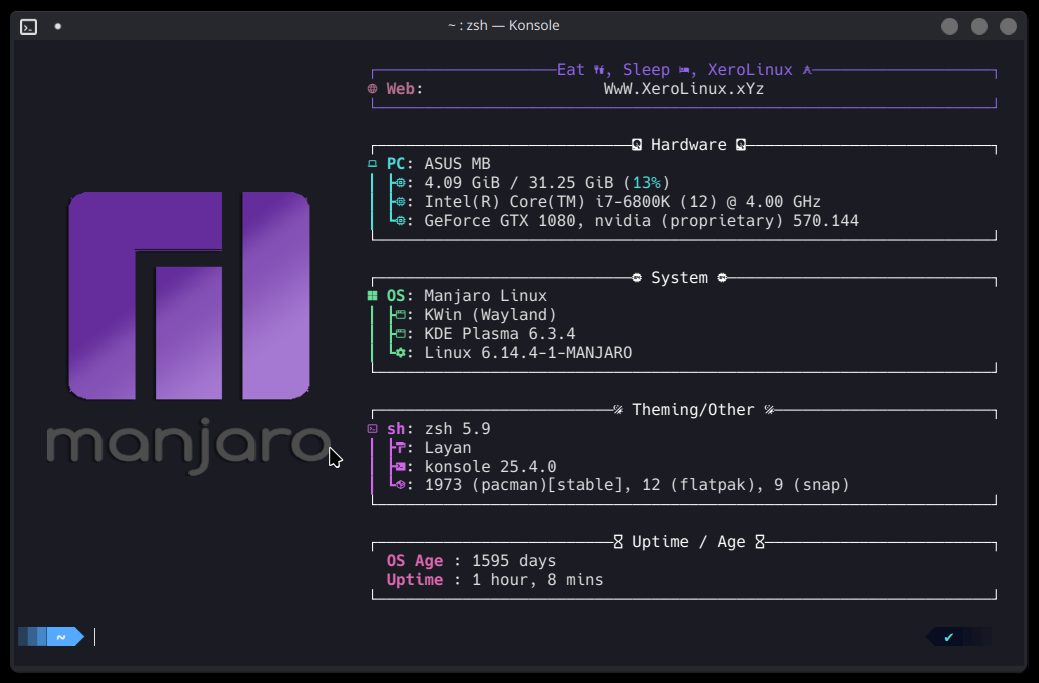Click the System section header
The height and width of the screenshot is (683, 1039).
pos(679,278)
